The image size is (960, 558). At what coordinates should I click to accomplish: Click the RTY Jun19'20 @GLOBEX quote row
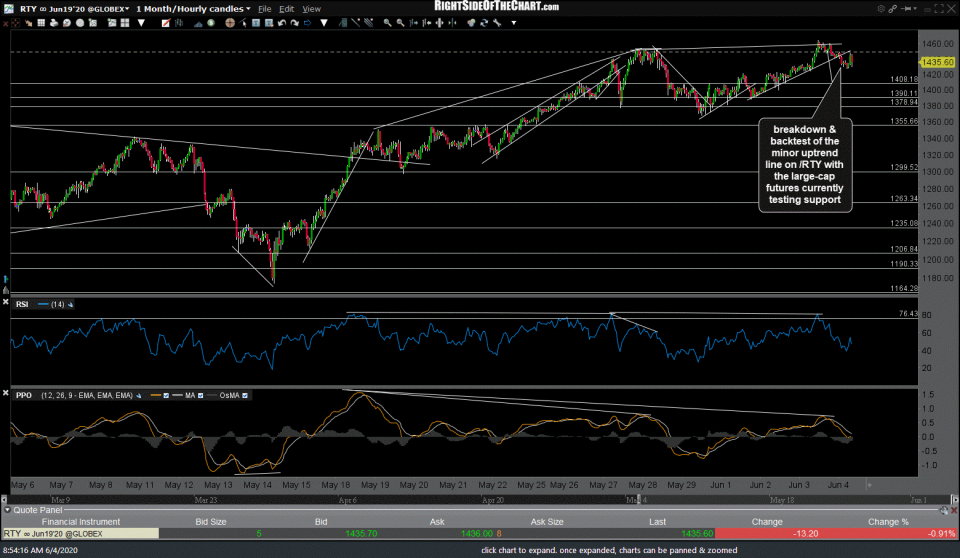click(78, 534)
